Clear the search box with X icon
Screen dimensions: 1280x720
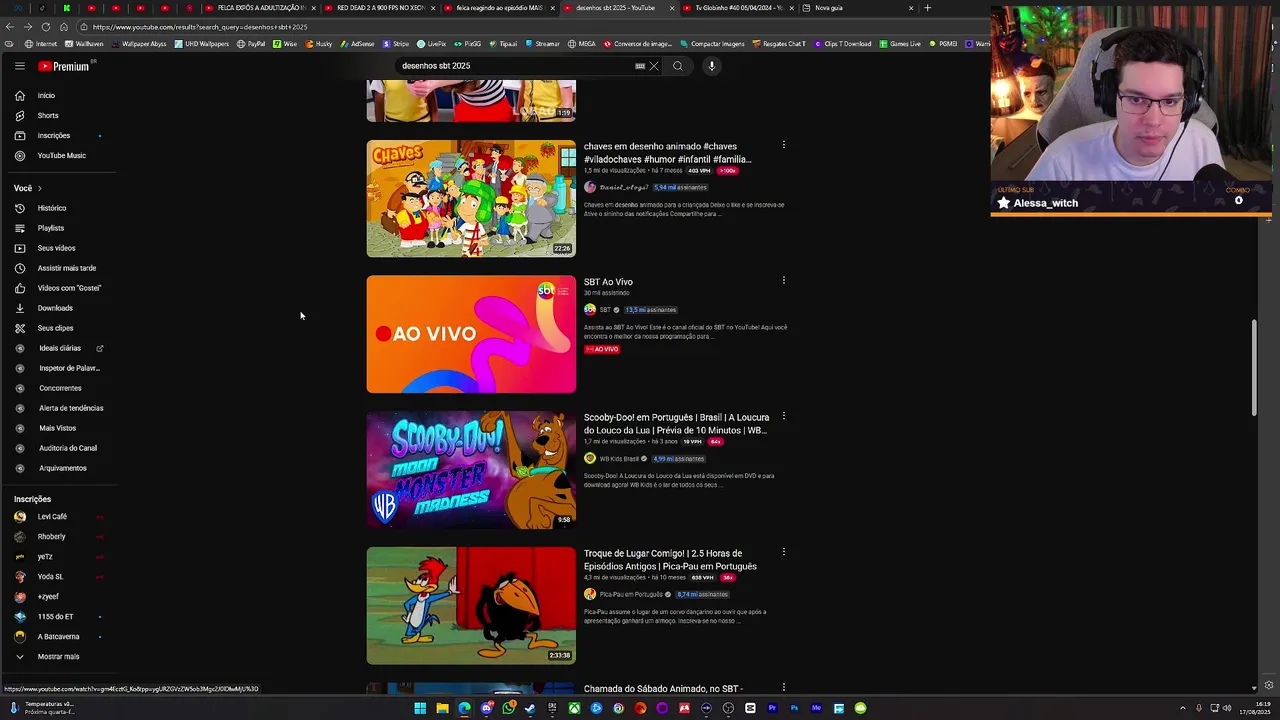point(654,66)
